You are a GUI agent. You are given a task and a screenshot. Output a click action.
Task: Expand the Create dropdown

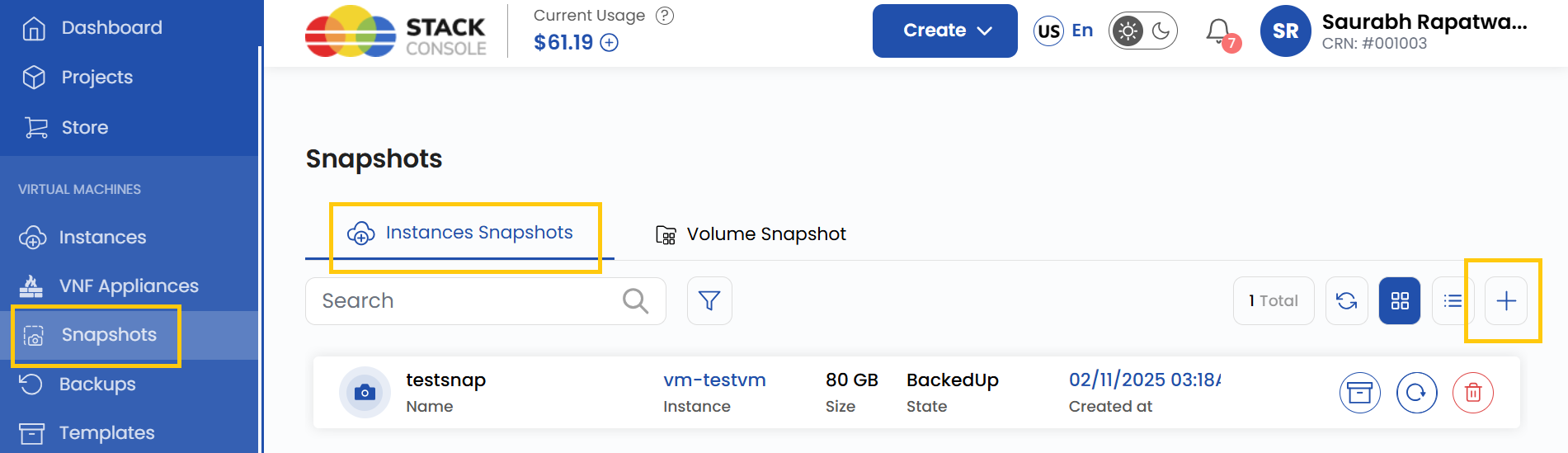click(944, 31)
